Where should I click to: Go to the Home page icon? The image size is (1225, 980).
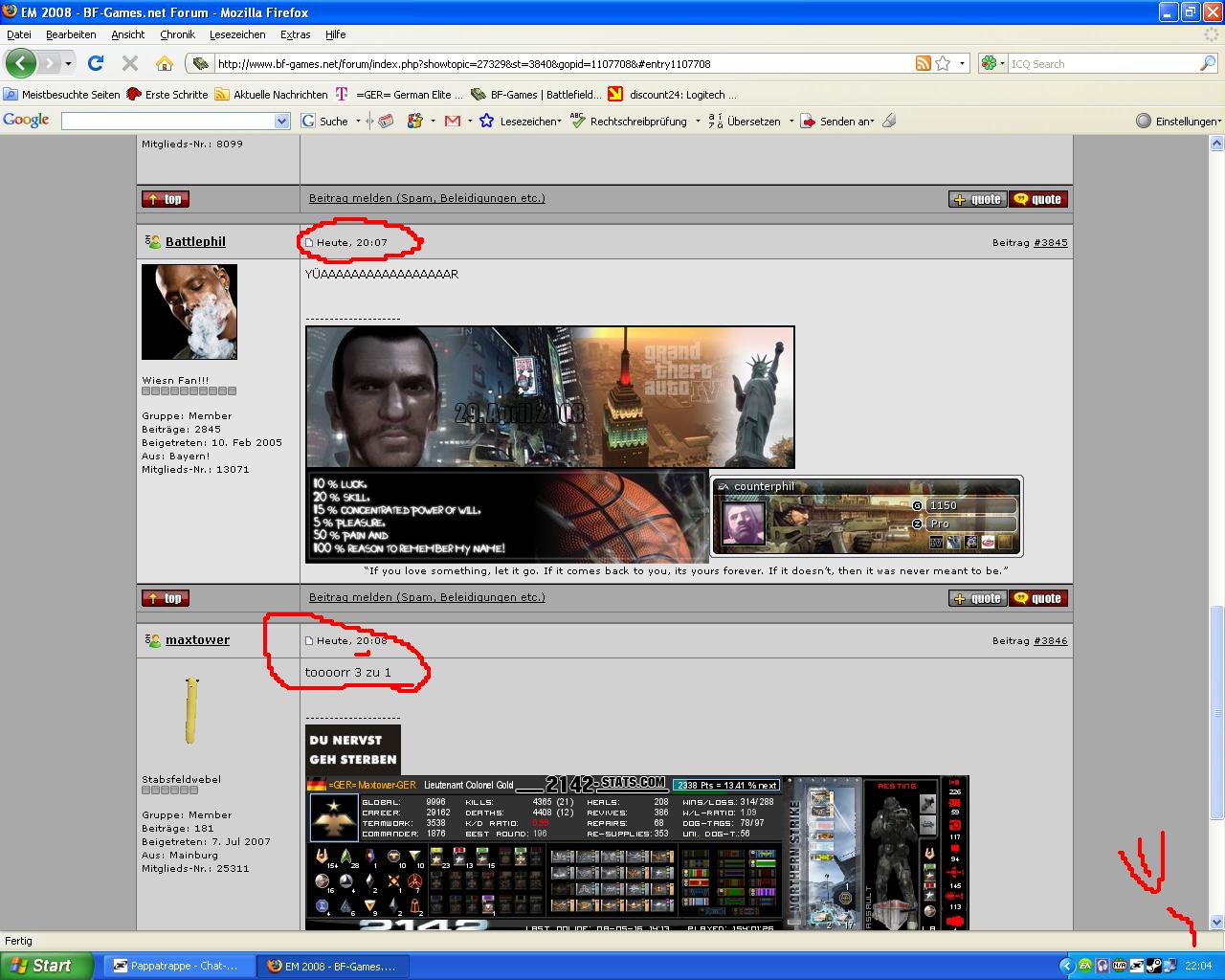pyautogui.click(x=165, y=63)
